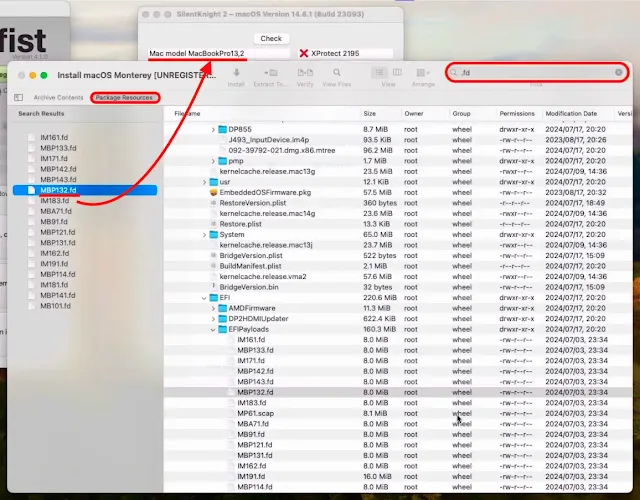Click the Extract To toolbar icon

271,73
